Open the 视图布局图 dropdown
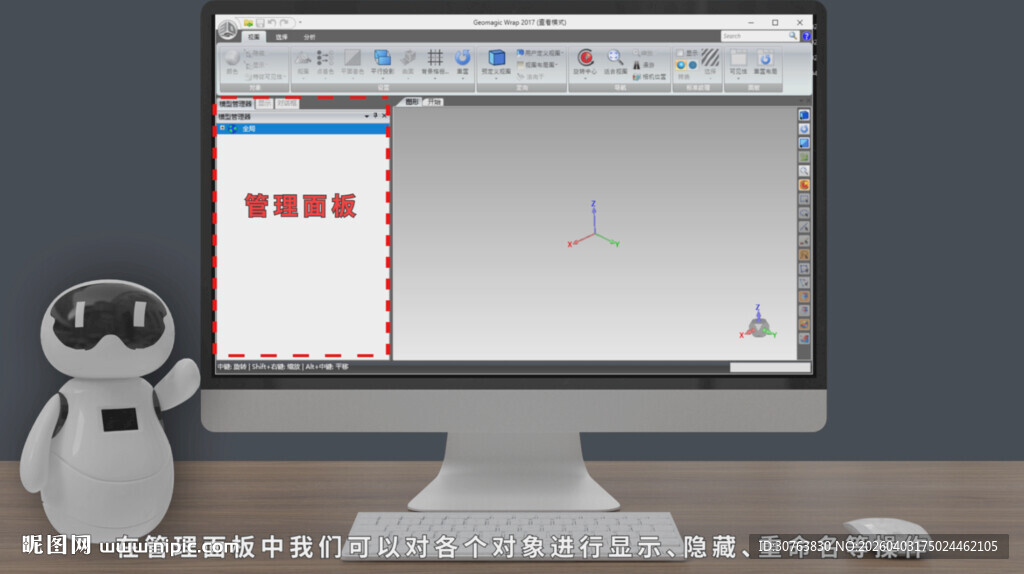Viewport: 1024px width, 574px height. pos(557,65)
